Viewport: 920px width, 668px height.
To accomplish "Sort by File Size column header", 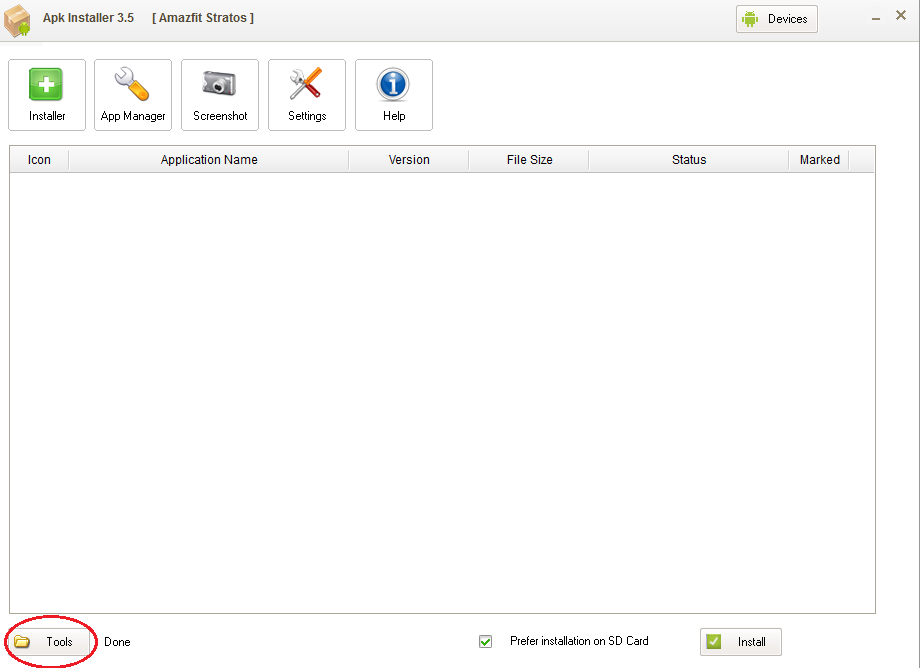I will tap(529, 160).
